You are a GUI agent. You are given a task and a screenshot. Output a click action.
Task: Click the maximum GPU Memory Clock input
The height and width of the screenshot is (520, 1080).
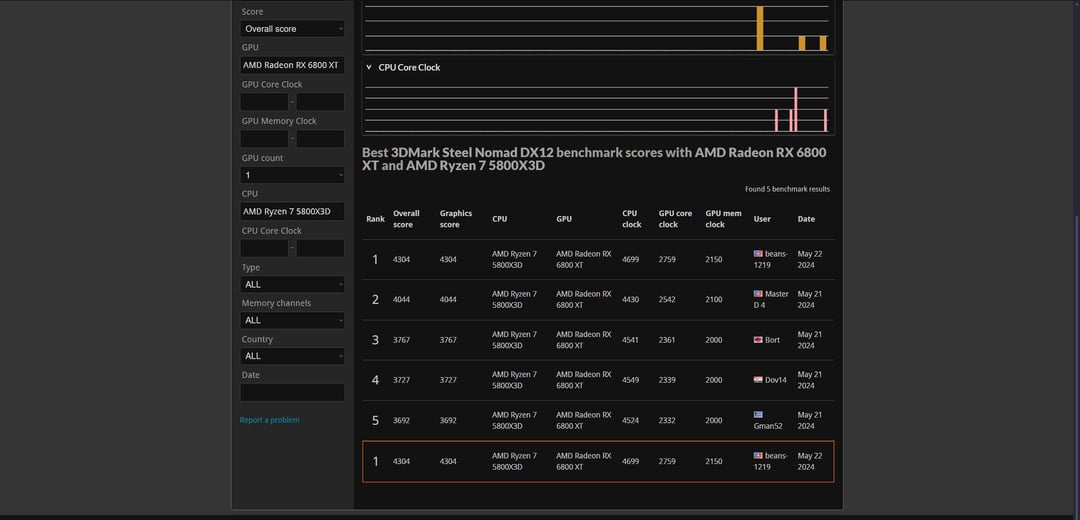click(320, 138)
